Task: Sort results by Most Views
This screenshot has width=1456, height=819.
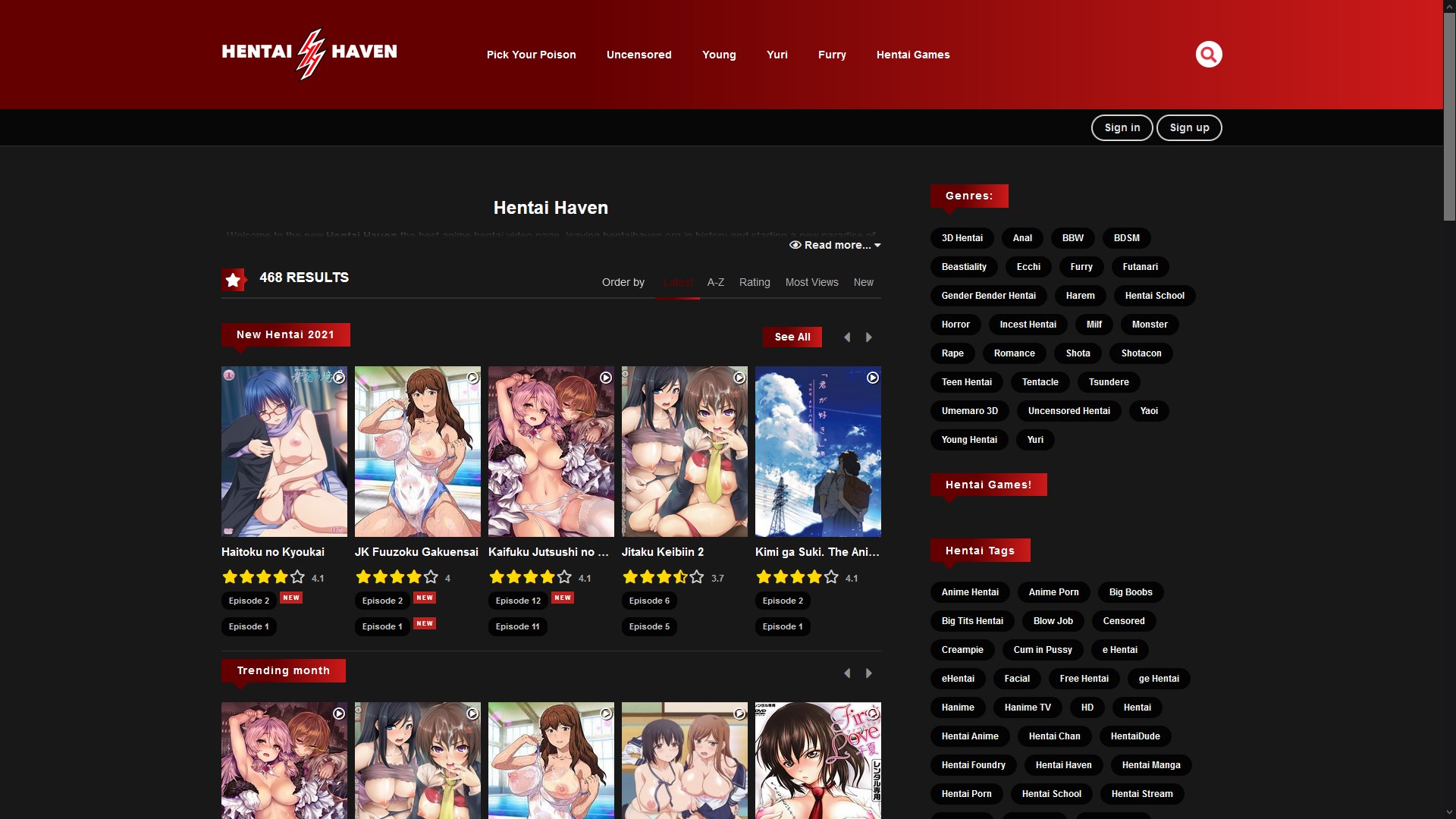Action: click(x=811, y=282)
